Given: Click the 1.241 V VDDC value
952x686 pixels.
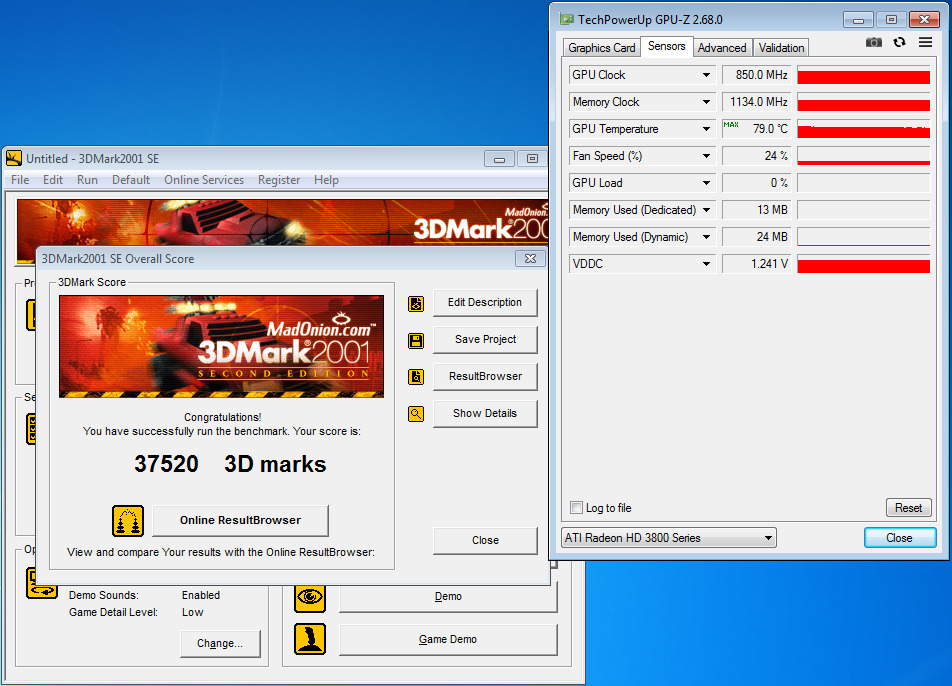Looking at the screenshot, I should pos(756,264).
